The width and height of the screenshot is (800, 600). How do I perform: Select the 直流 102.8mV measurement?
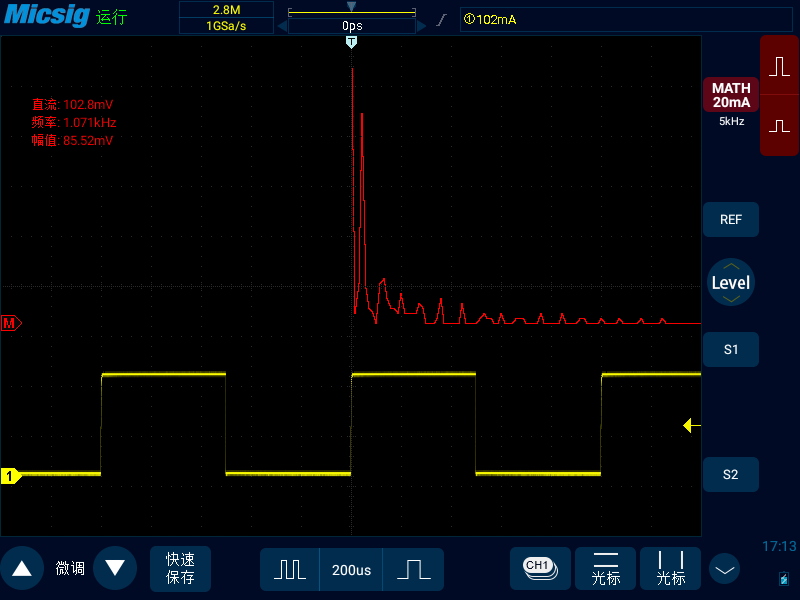72,105
